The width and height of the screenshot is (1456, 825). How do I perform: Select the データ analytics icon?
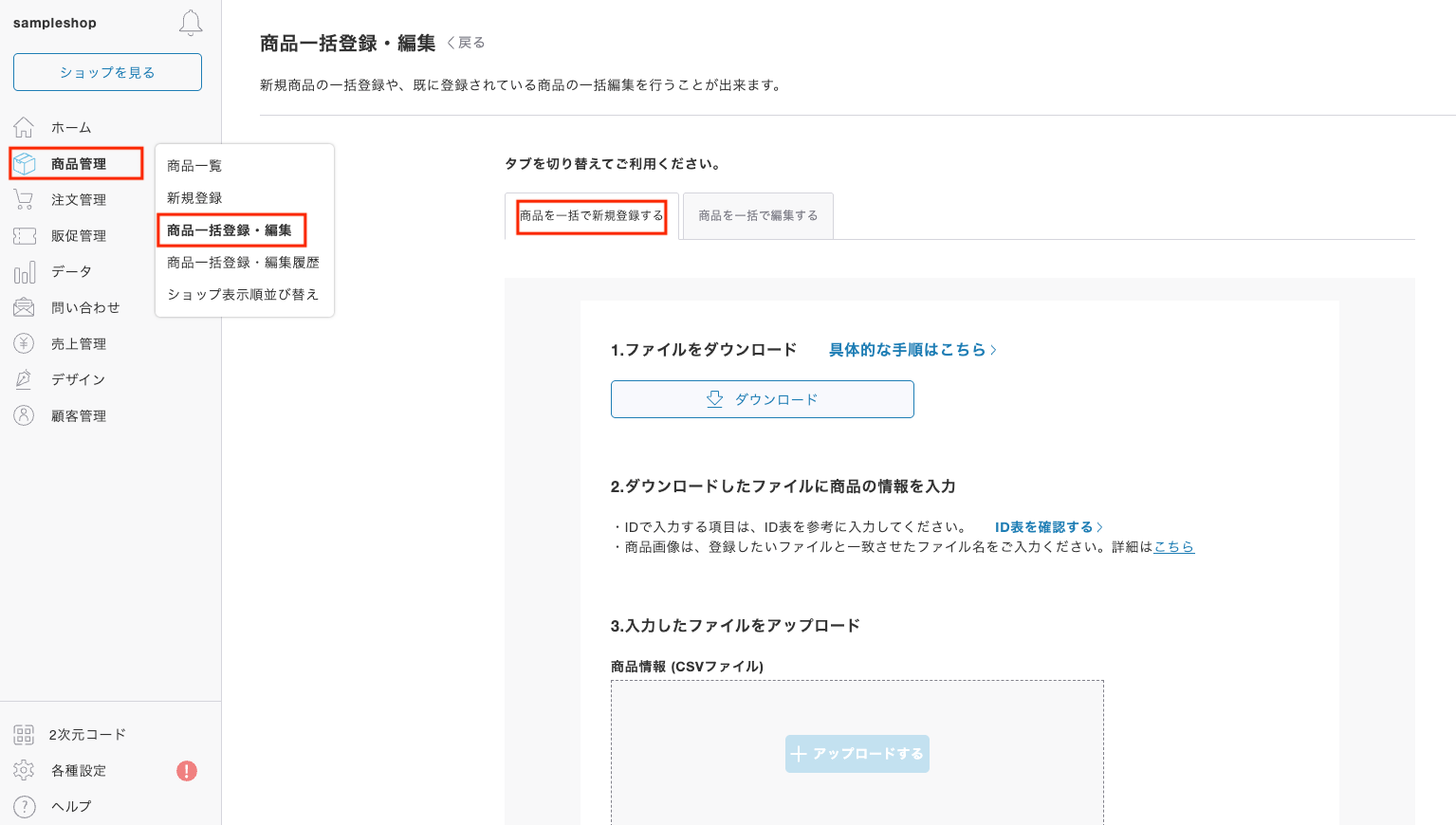24,270
